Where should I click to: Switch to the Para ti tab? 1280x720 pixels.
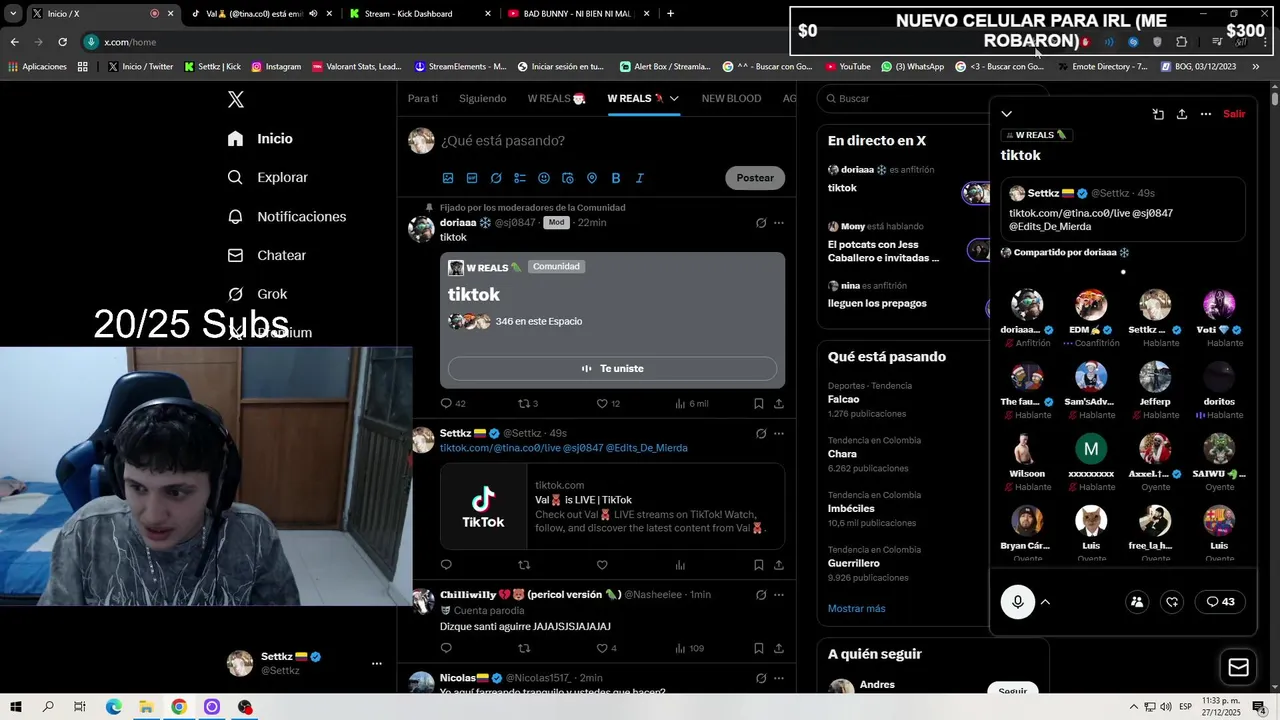pyautogui.click(x=423, y=98)
